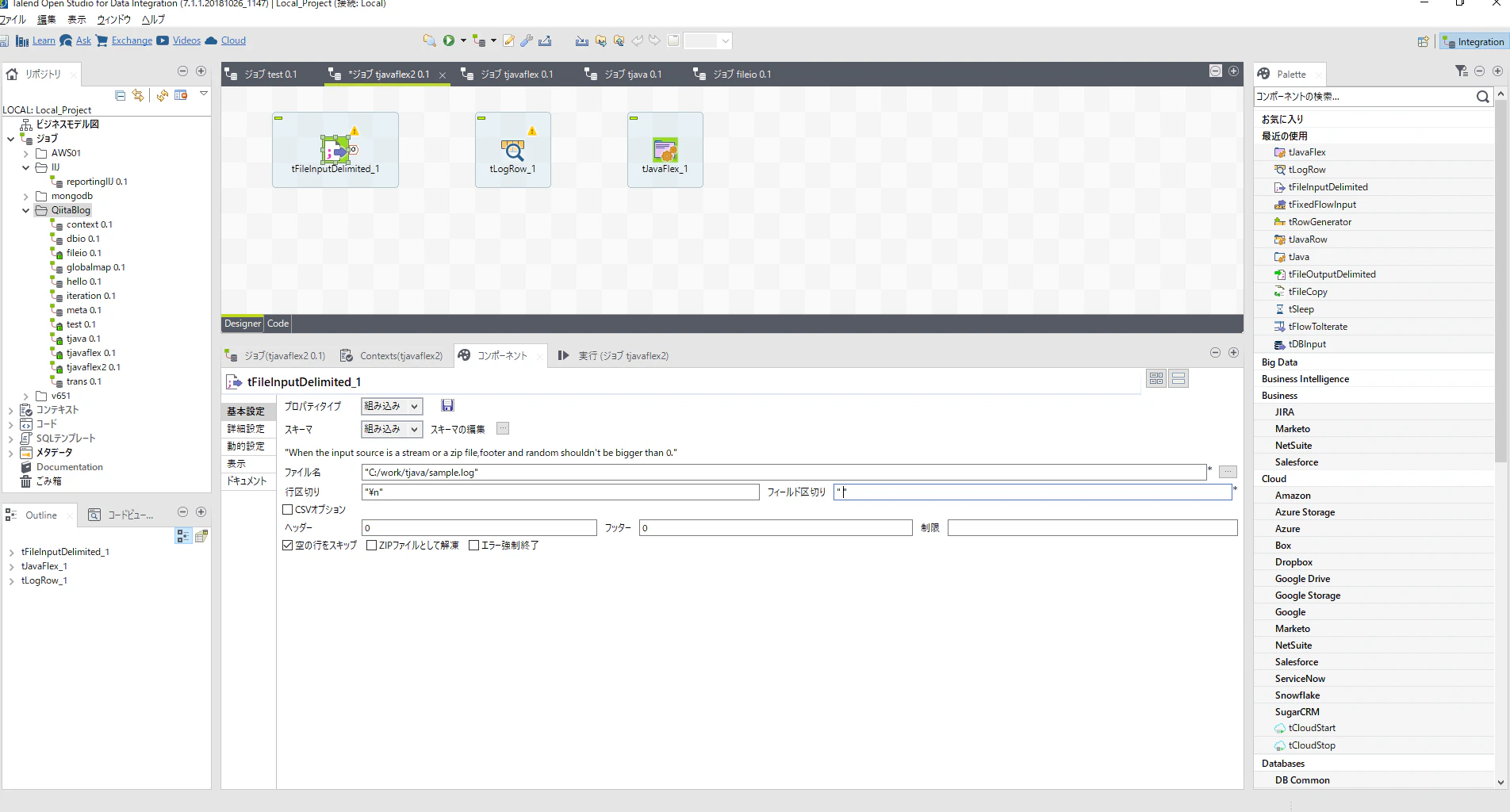Enable the CSVオプション checkbox
The height and width of the screenshot is (812, 1510).
tap(288, 510)
